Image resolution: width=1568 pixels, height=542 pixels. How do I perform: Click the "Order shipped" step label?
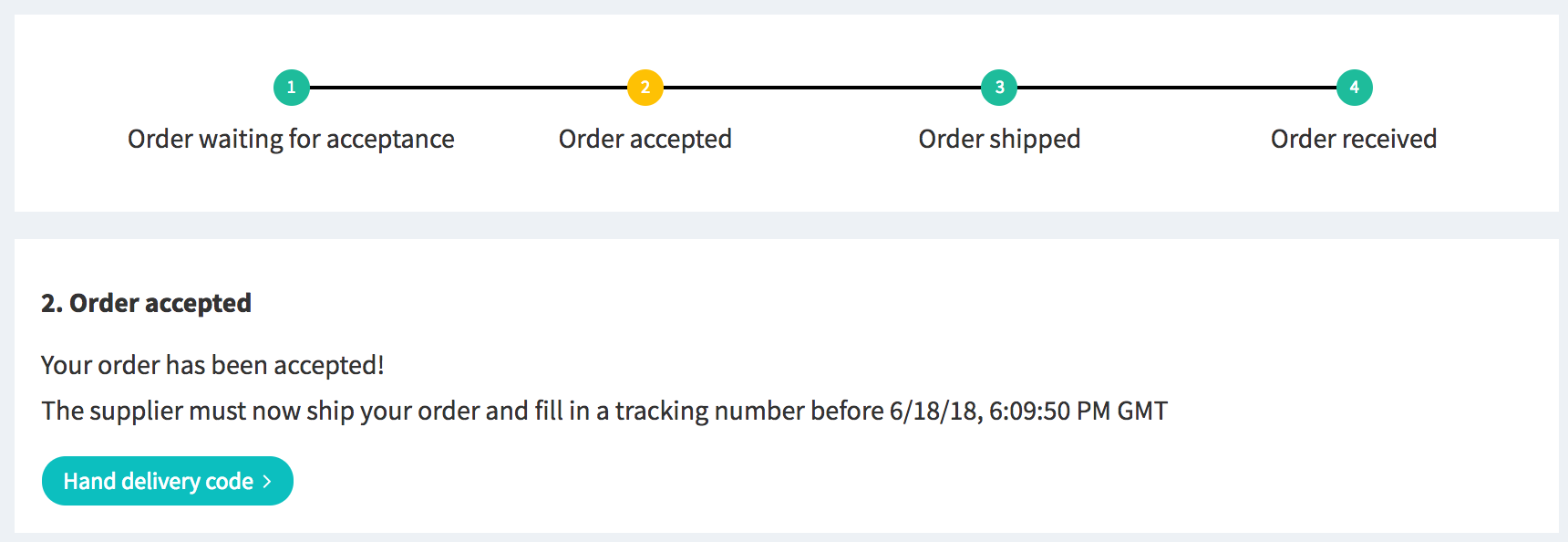coord(999,139)
